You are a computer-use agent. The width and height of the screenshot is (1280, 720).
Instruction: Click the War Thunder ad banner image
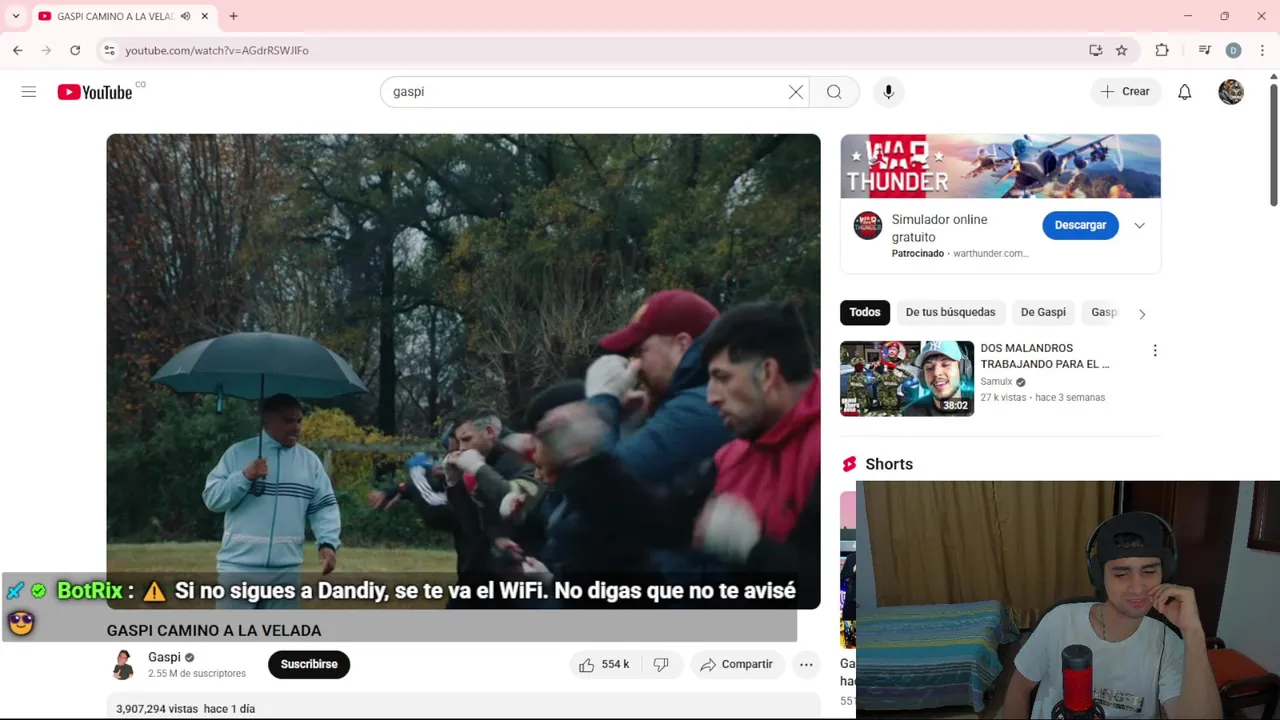[x=1000, y=166]
